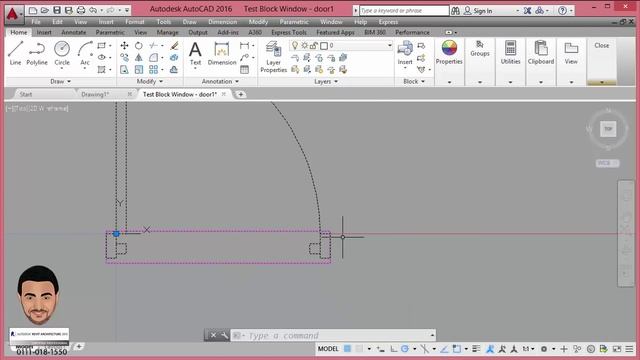Click the Scale tool icon

[139, 70]
